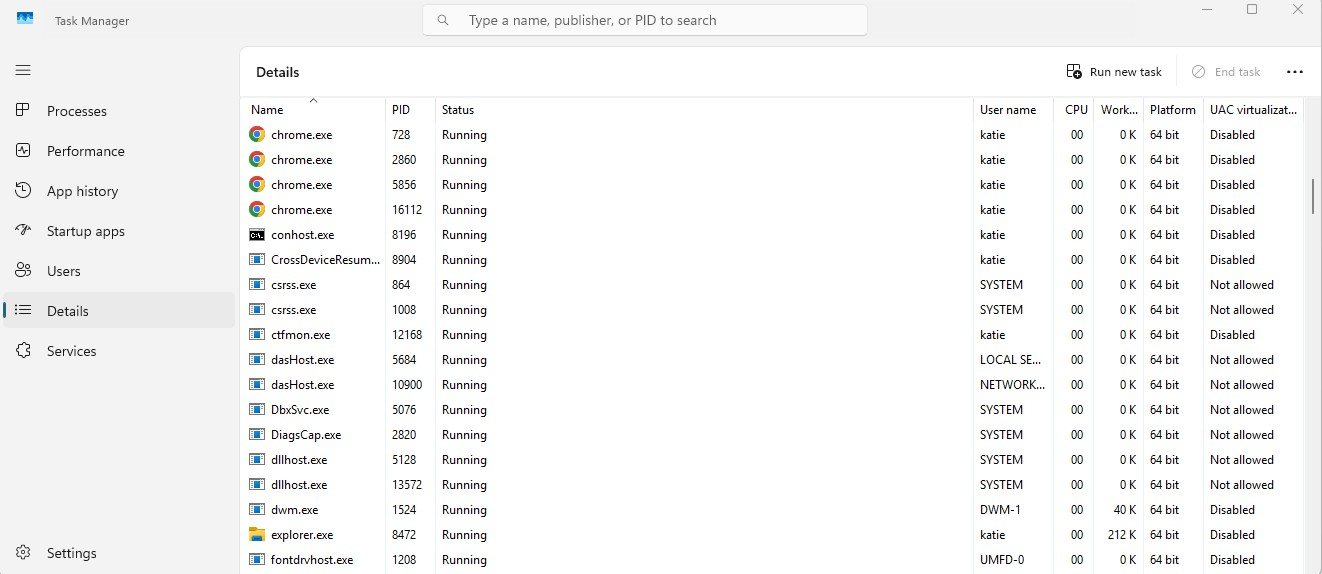Open the Processes page icon
1322x574 pixels.
tap(23, 111)
